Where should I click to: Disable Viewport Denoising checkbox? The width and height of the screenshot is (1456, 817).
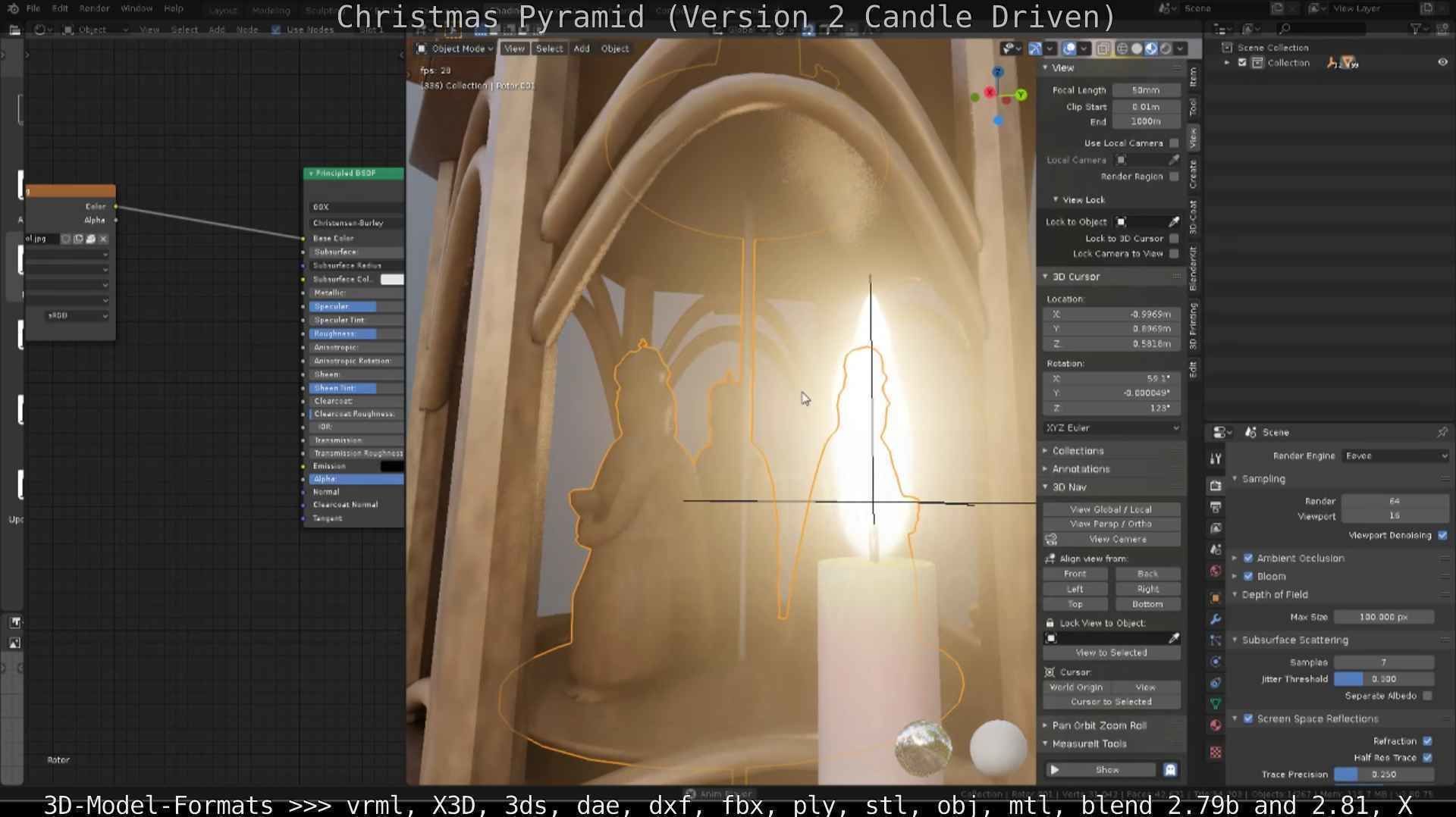point(1442,535)
